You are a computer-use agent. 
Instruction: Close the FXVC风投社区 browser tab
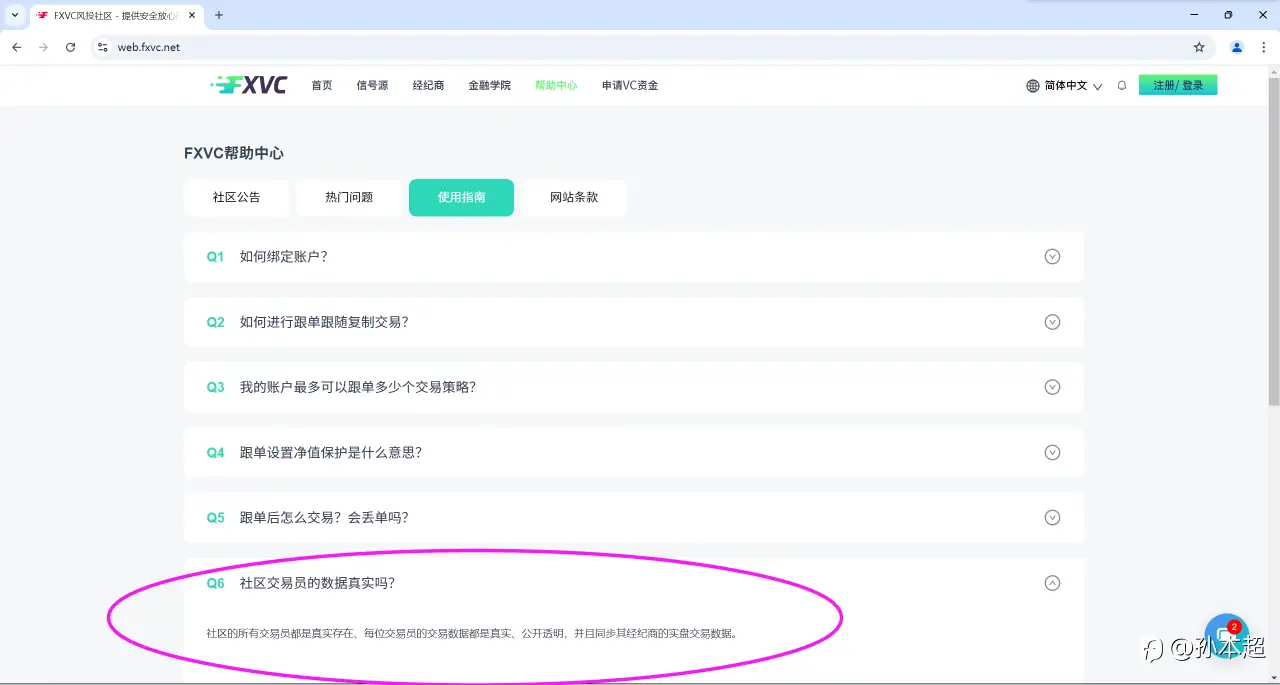pyautogui.click(x=192, y=15)
